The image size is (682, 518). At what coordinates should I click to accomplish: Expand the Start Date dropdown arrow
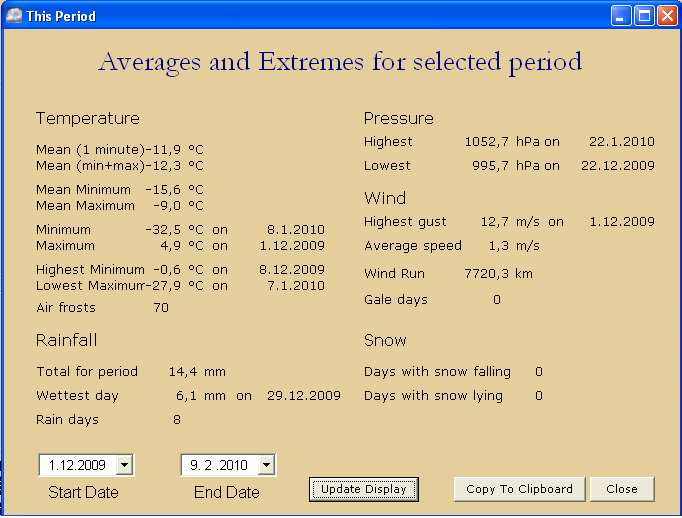click(x=124, y=465)
